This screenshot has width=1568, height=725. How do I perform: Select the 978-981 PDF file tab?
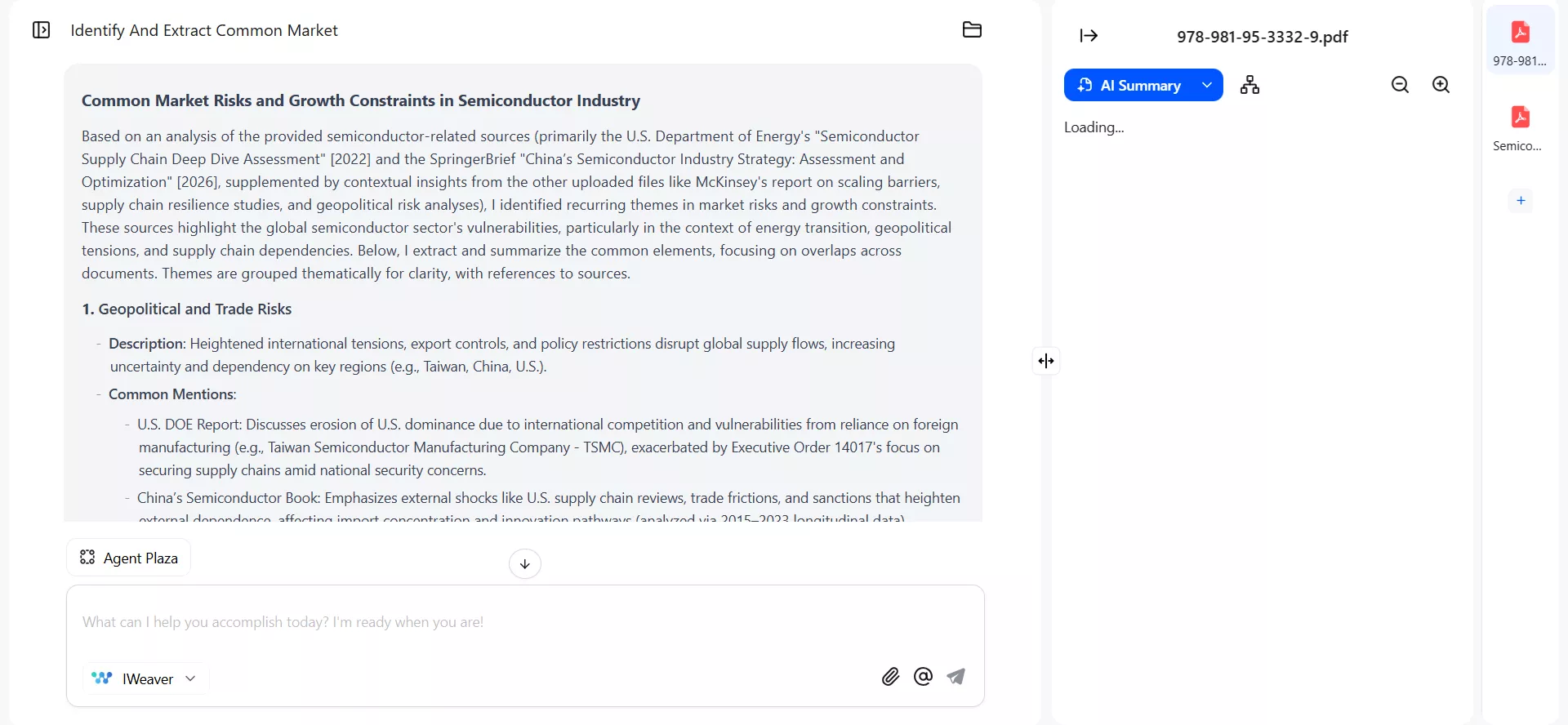(x=1520, y=42)
